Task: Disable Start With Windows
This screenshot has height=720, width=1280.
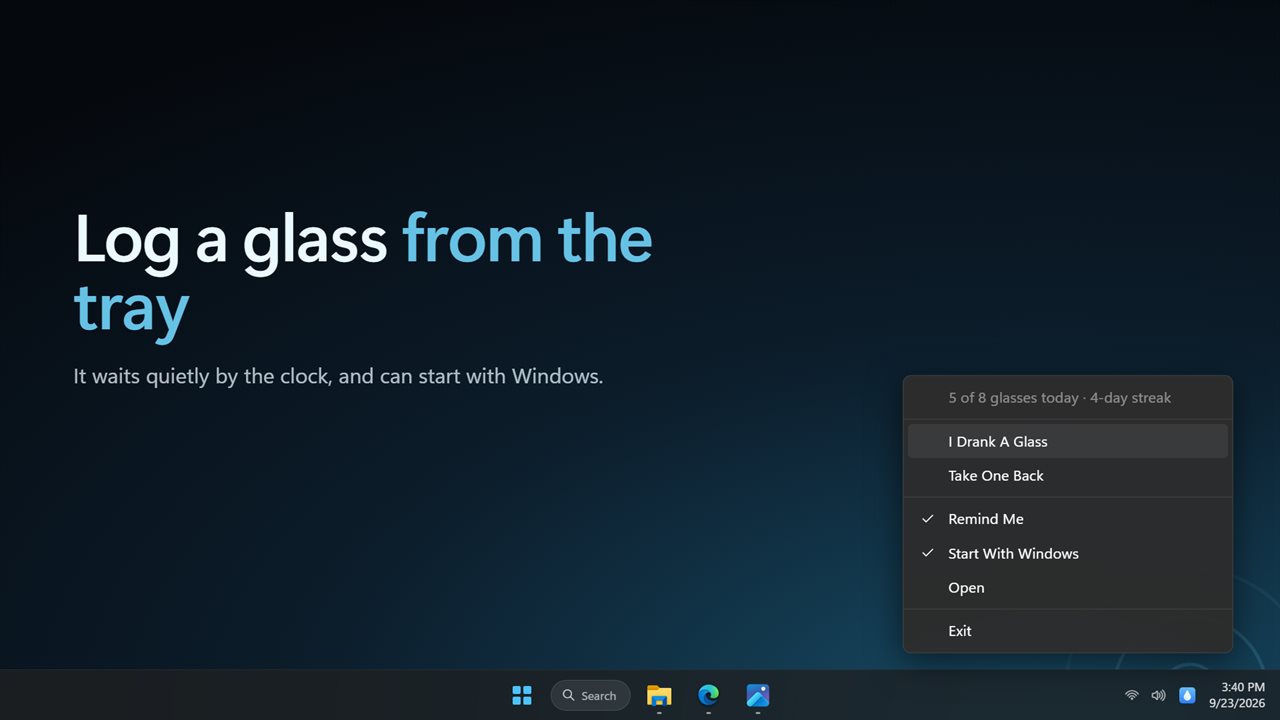Action: [1068, 553]
